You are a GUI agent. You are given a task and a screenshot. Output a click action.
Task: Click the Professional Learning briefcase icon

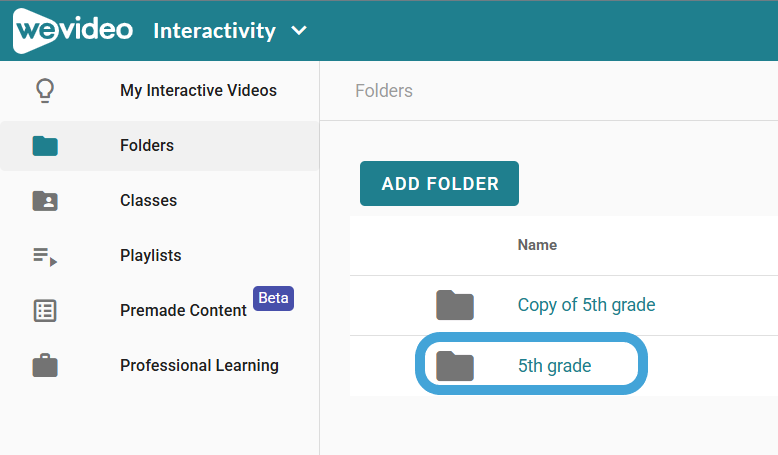pos(45,366)
